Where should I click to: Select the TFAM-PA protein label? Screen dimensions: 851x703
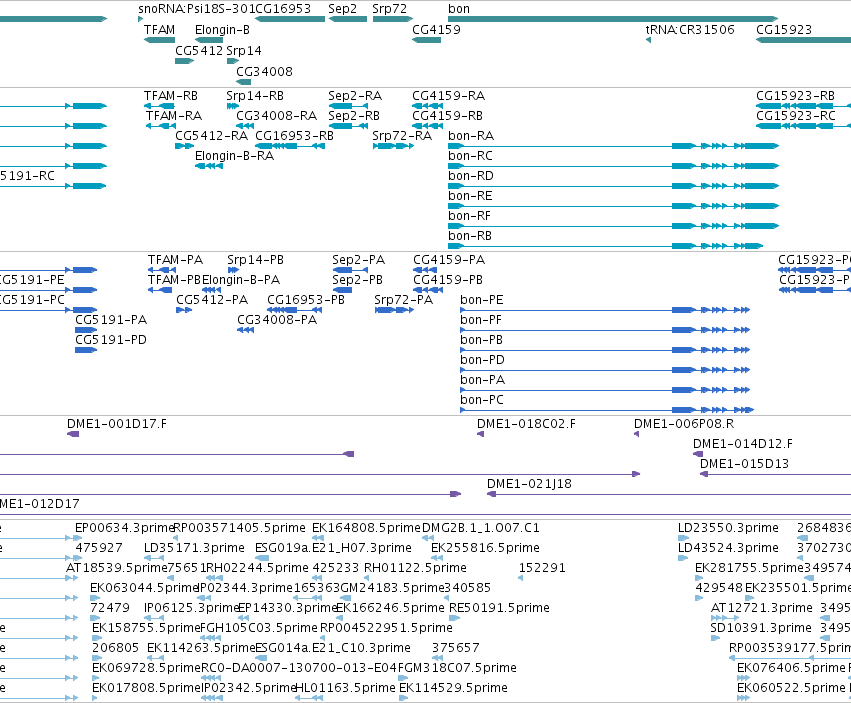point(175,261)
